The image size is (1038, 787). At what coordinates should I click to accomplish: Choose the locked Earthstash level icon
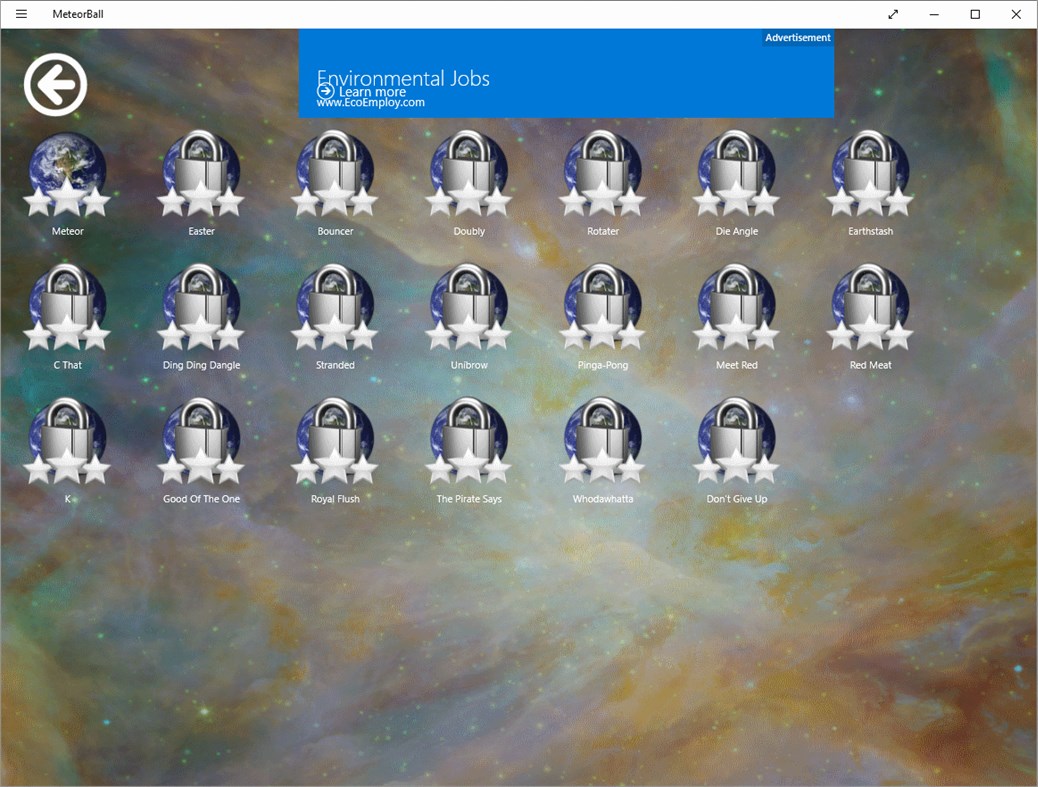click(x=870, y=174)
